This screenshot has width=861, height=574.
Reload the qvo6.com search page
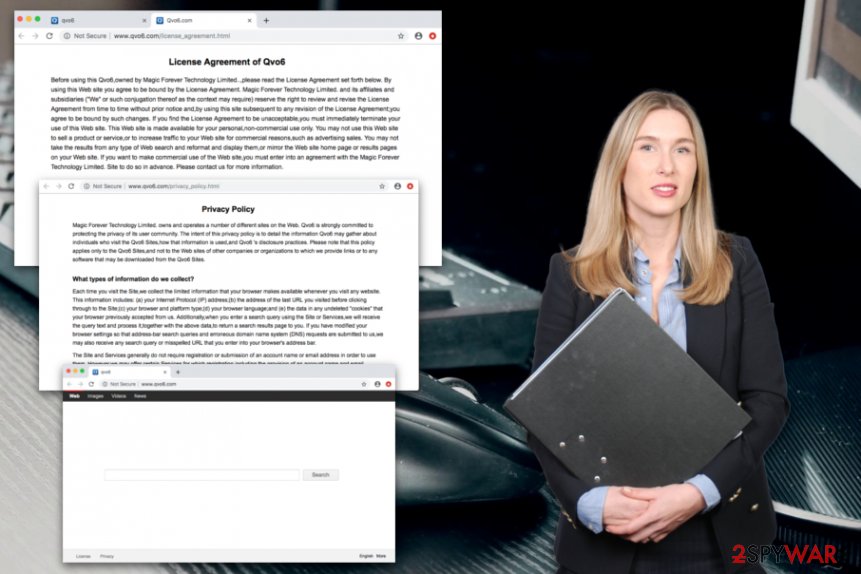pos(91,384)
